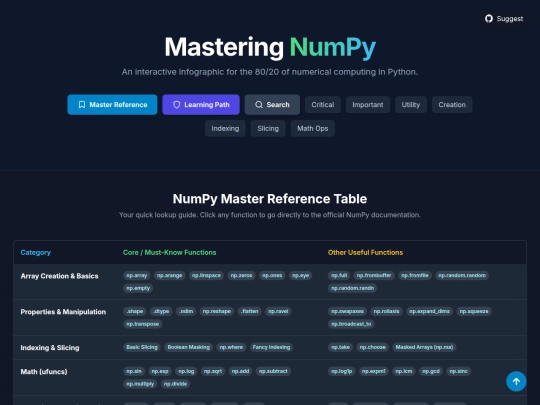Screen dimensions: 540x405
Task: Open the np.where function link
Action: pos(231,347)
